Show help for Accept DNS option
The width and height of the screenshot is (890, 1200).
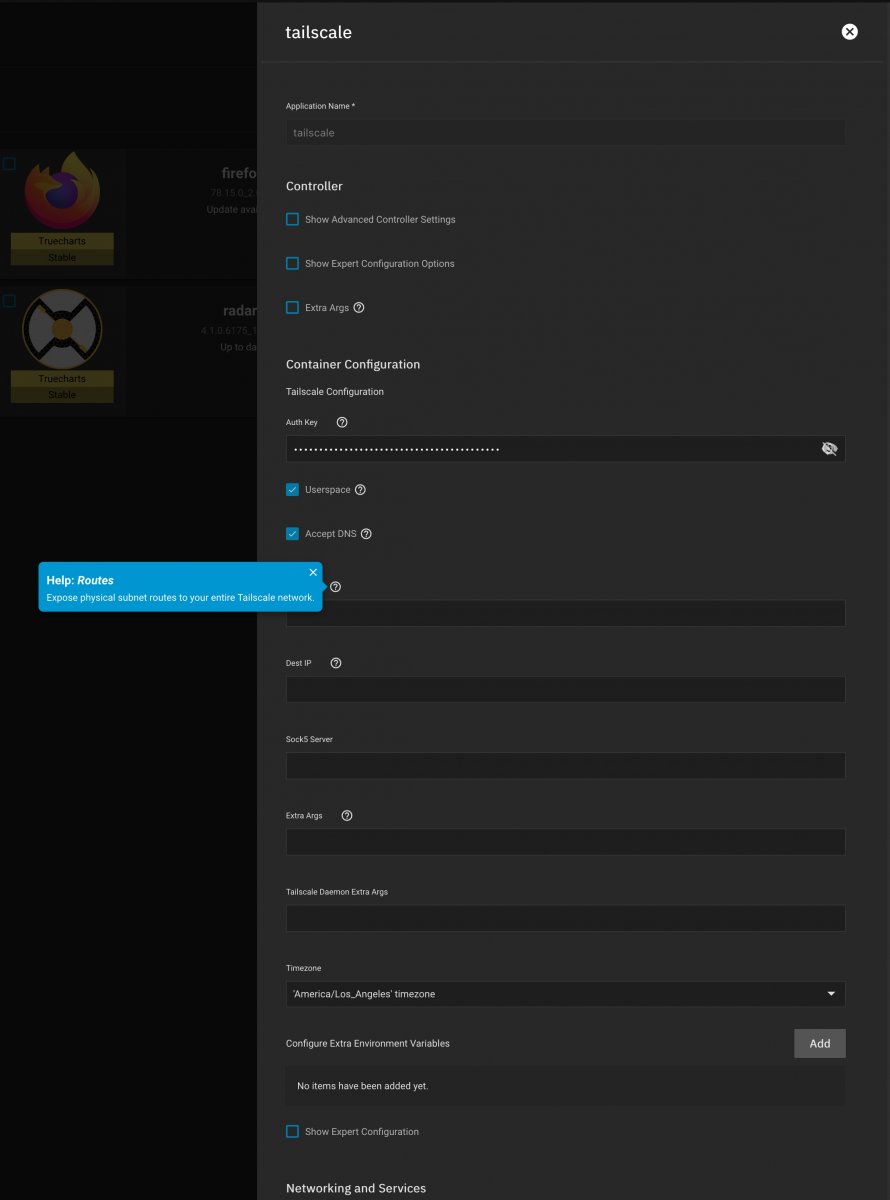coord(366,534)
